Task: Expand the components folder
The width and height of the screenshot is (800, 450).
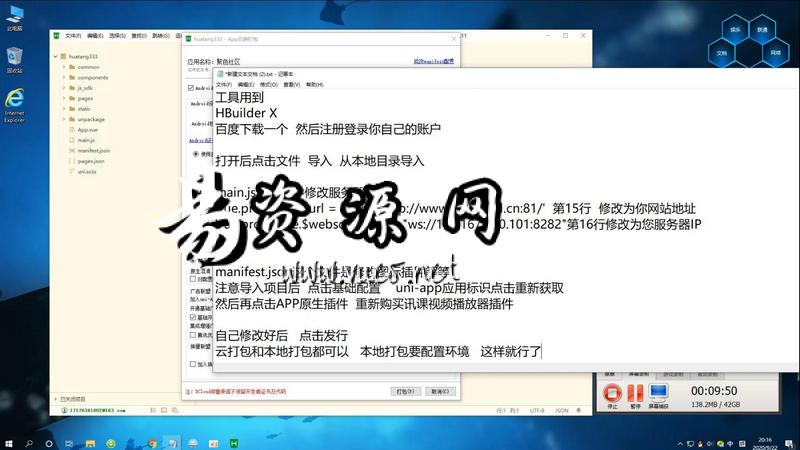Action: point(64,78)
